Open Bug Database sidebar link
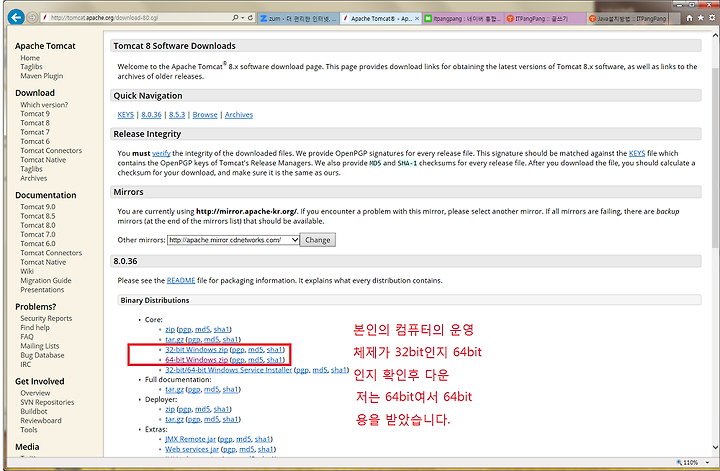Image resolution: width=720 pixels, height=471 pixels. [x=42, y=355]
